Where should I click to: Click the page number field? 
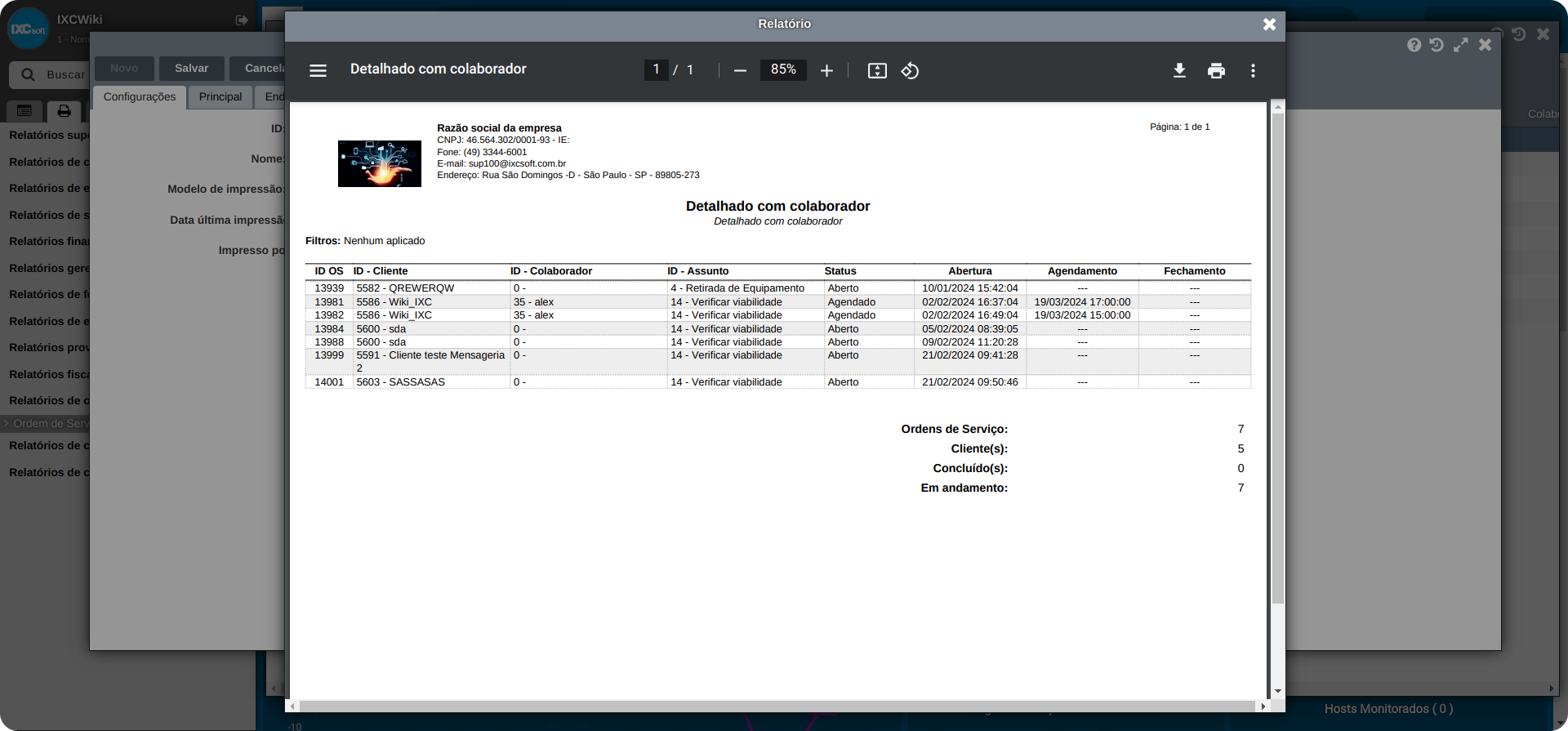656,70
